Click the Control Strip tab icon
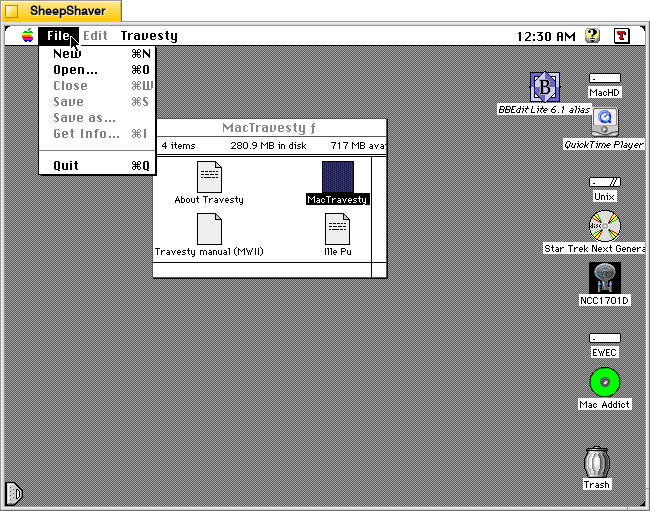 (14, 493)
